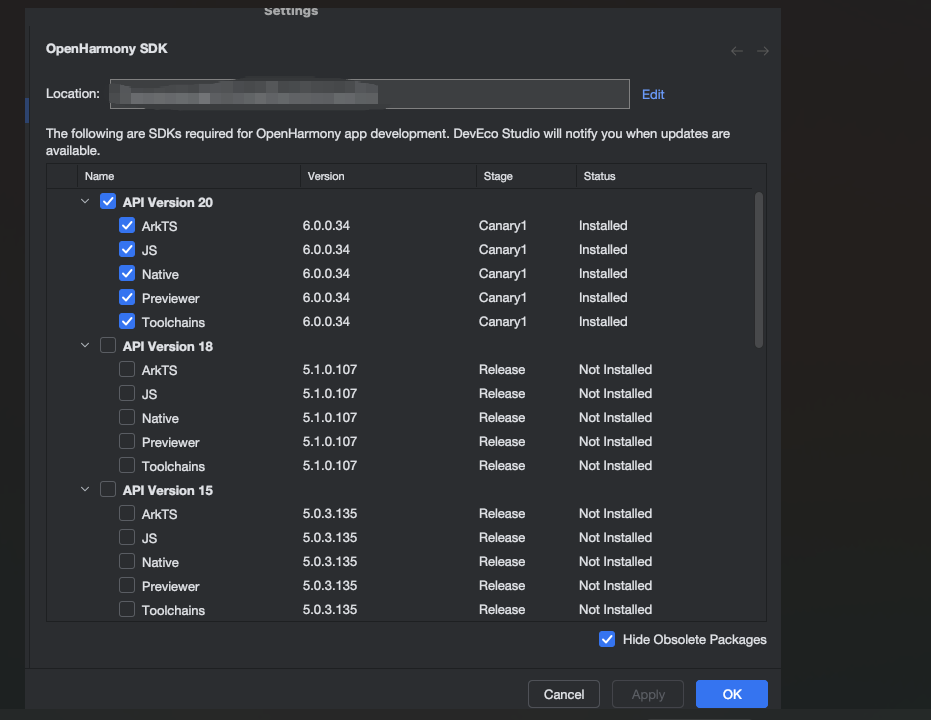Click 'Canary1' stage of the JS row

tap(502, 249)
